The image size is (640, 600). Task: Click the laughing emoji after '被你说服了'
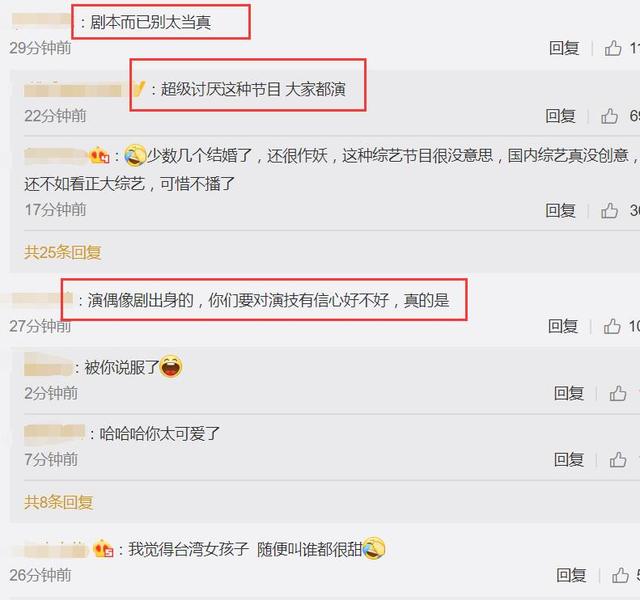171,366
